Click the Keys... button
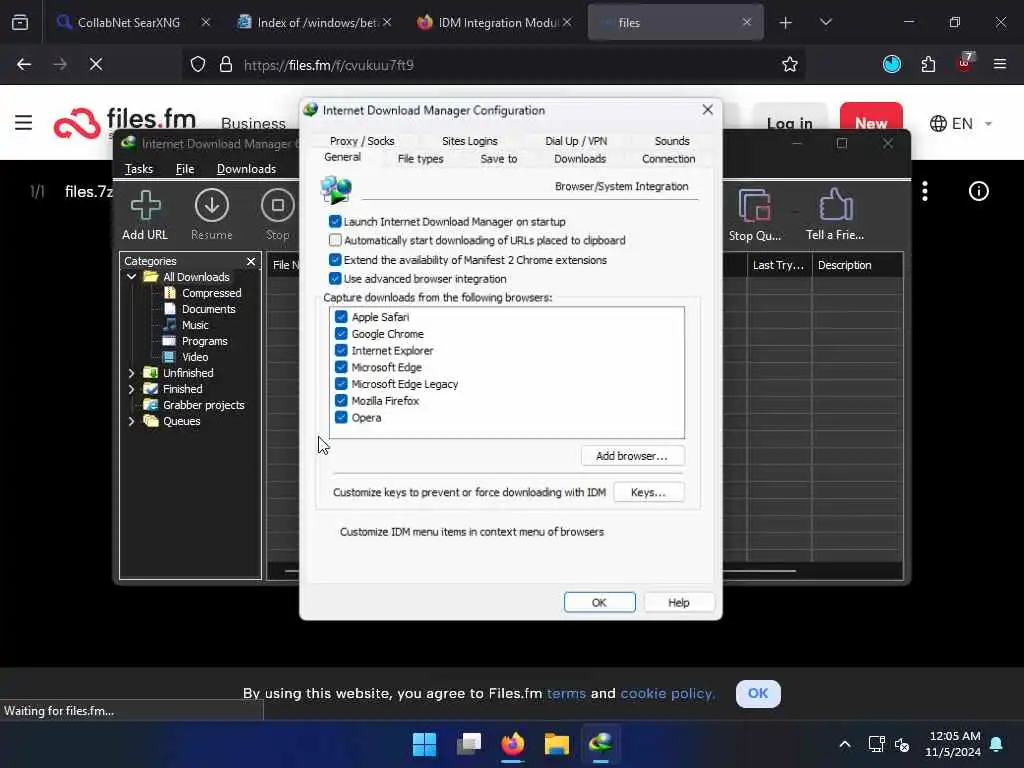The width and height of the screenshot is (1024, 768). point(648,492)
